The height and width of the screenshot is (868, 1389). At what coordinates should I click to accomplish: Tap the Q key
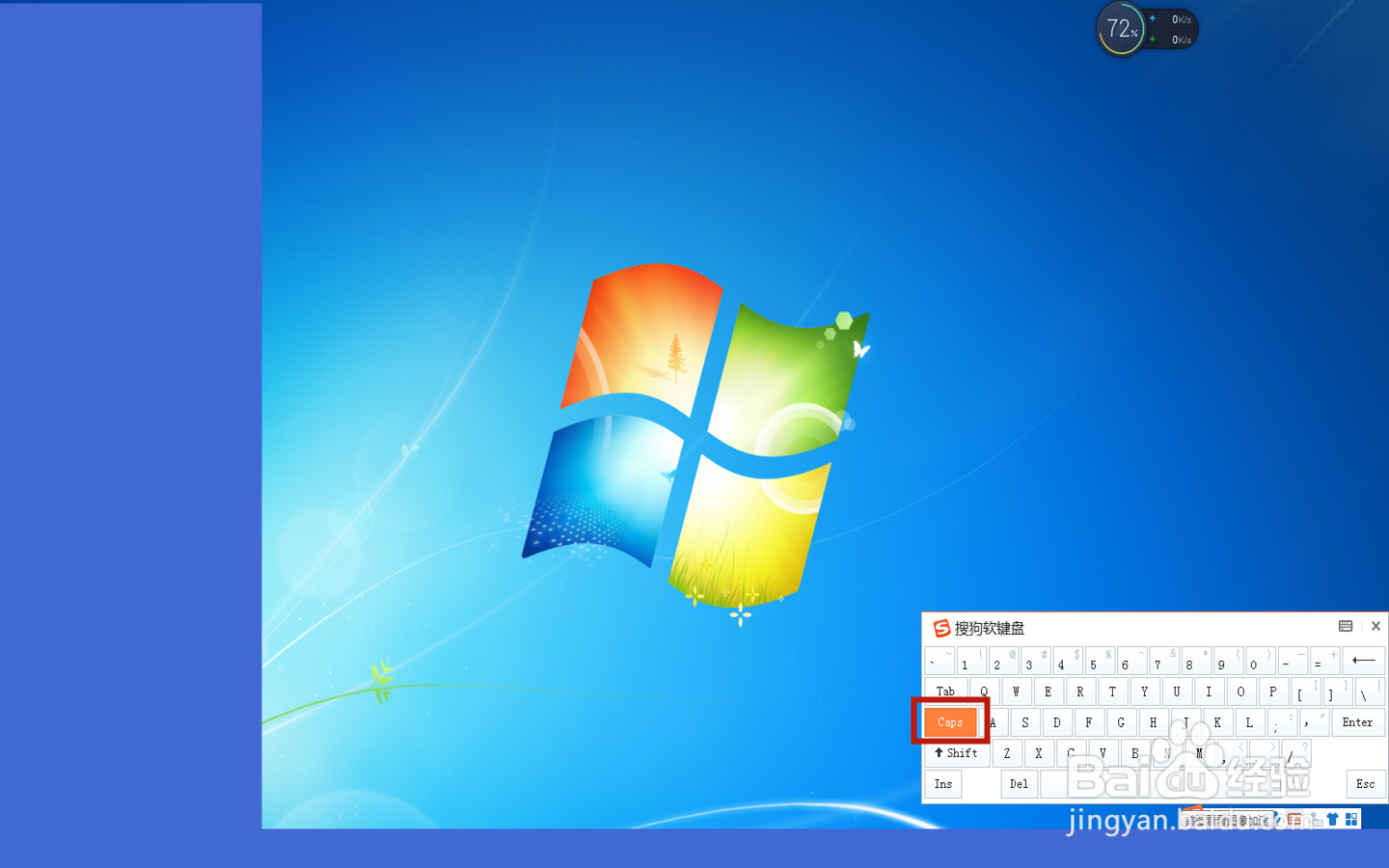coord(984,692)
